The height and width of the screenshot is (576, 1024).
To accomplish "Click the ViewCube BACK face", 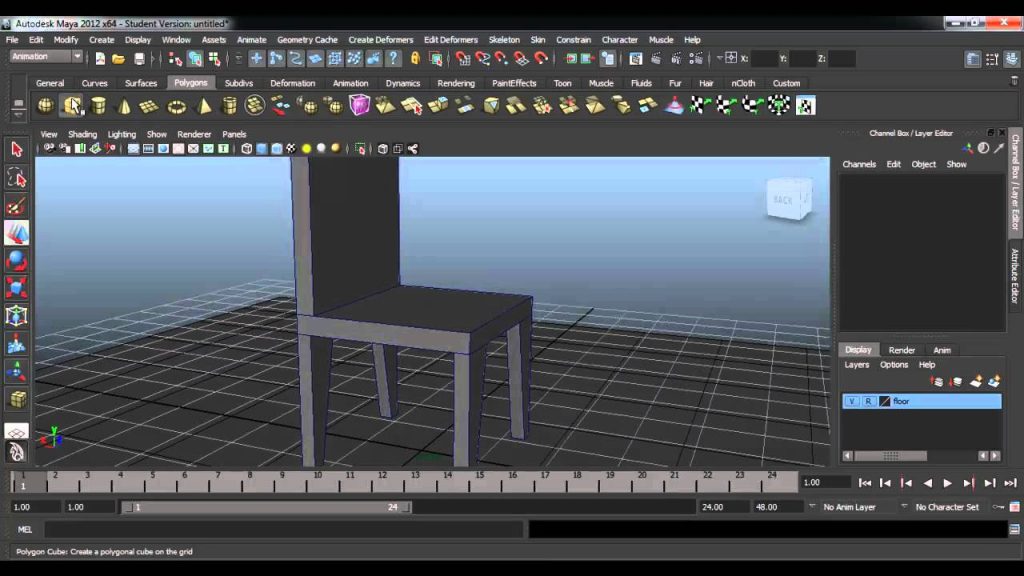I will 783,200.
